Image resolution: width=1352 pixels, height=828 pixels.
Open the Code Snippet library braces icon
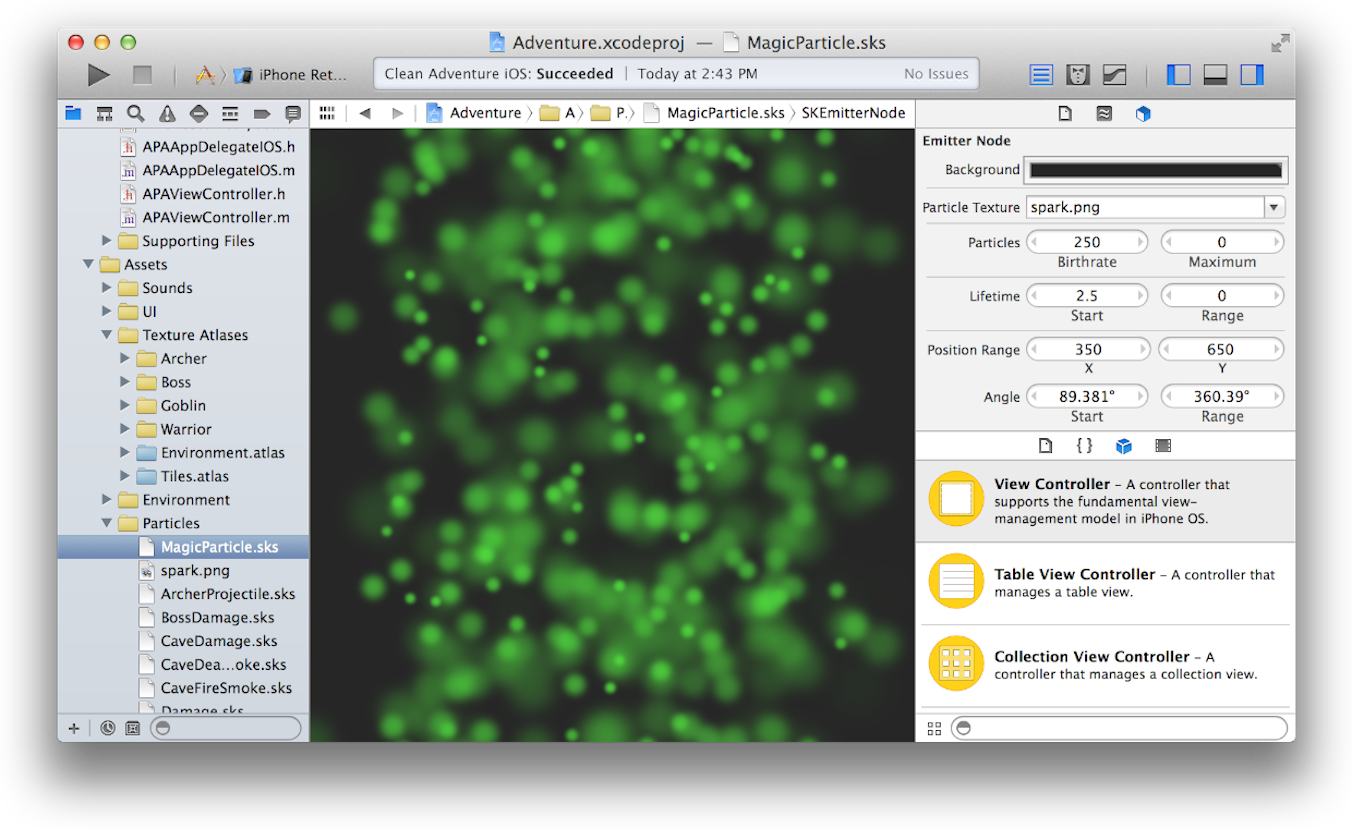coord(1084,445)
